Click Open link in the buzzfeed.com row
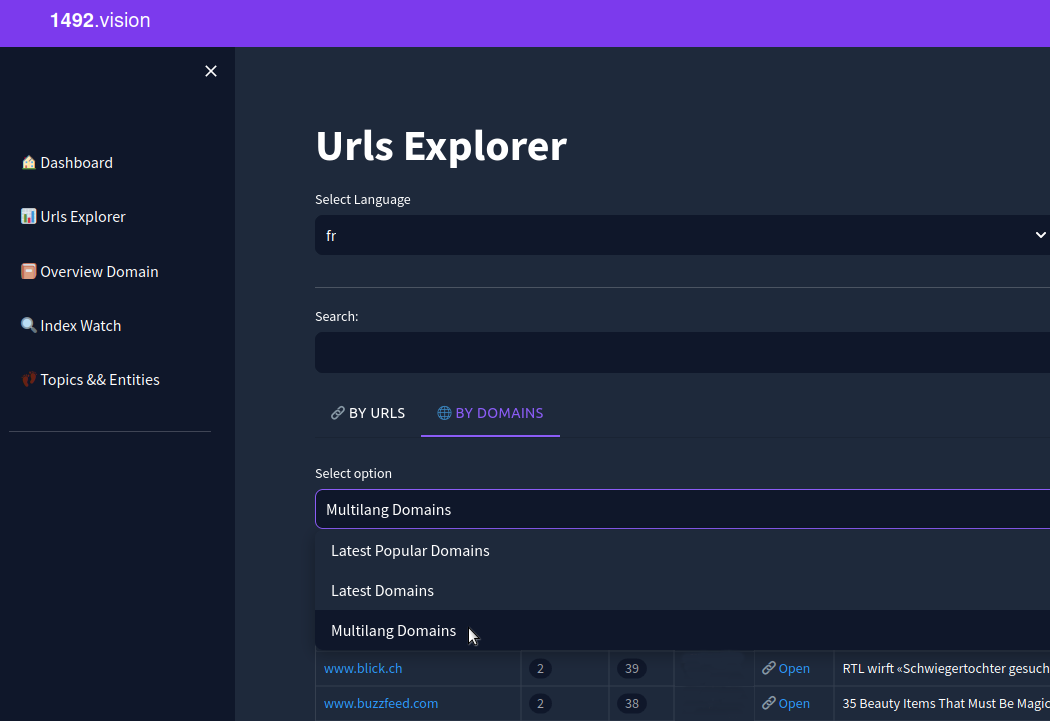 pyautogui.click(x=786, y=704)
